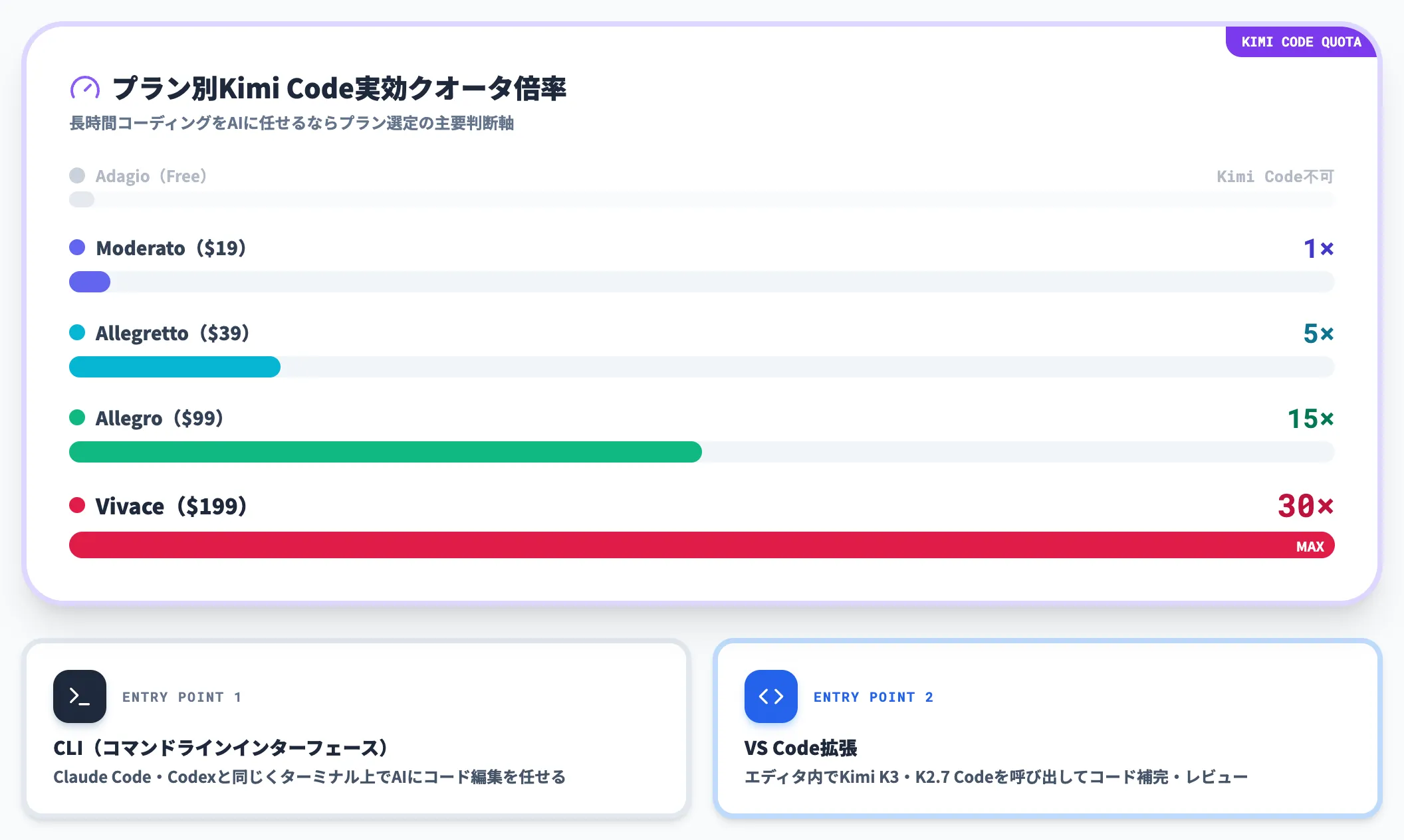The height and width of the screenshot is (840, 1404).
Task: Click the Kimi K3・K2.7 Code description text
Action: (996, 777)
